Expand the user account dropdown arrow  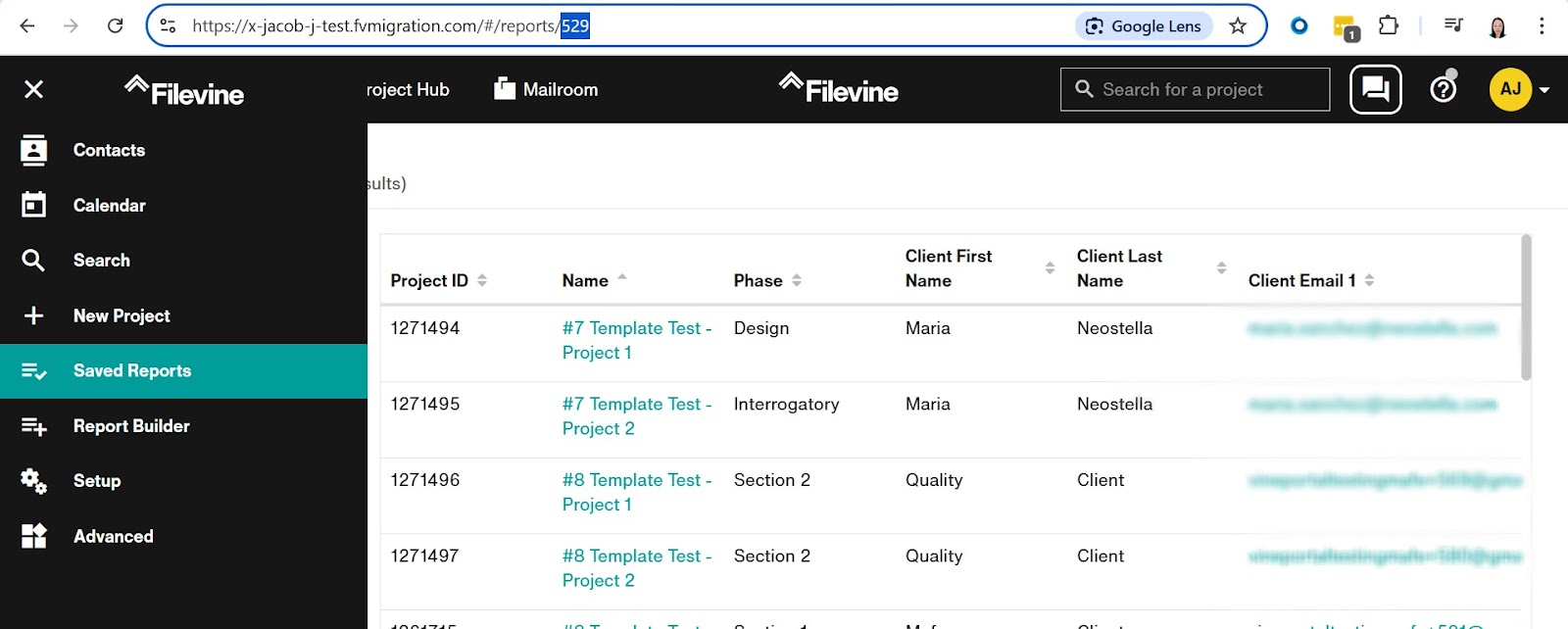[1544, 90]
